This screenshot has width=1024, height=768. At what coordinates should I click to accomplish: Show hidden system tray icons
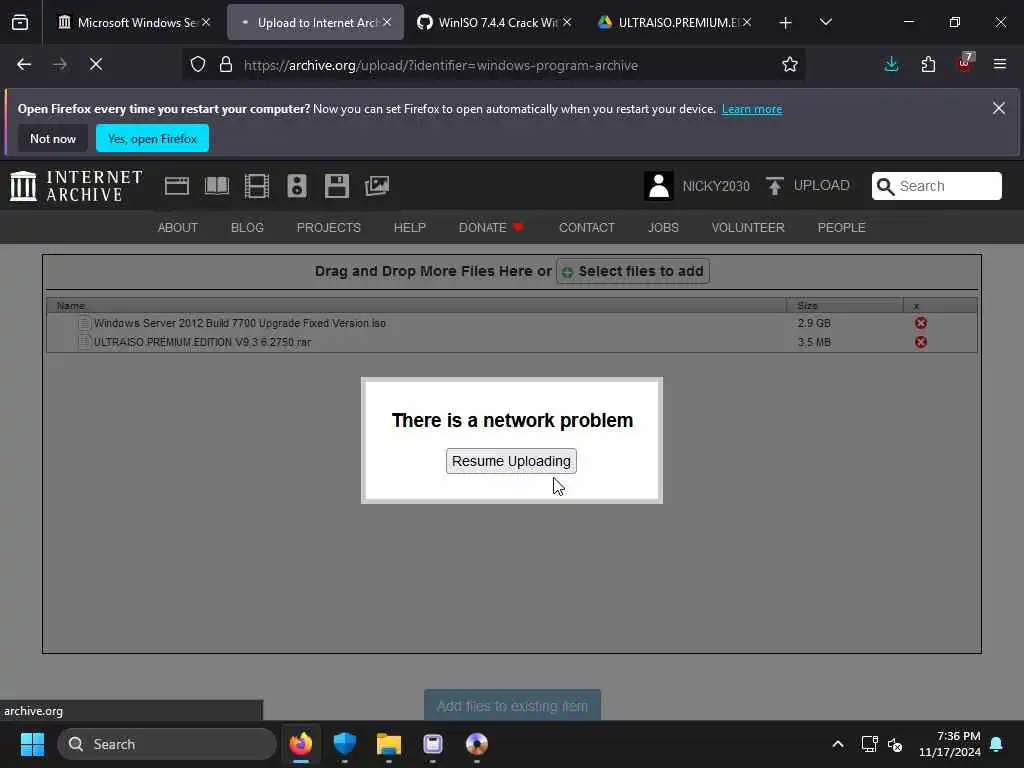tap(838, 744)
